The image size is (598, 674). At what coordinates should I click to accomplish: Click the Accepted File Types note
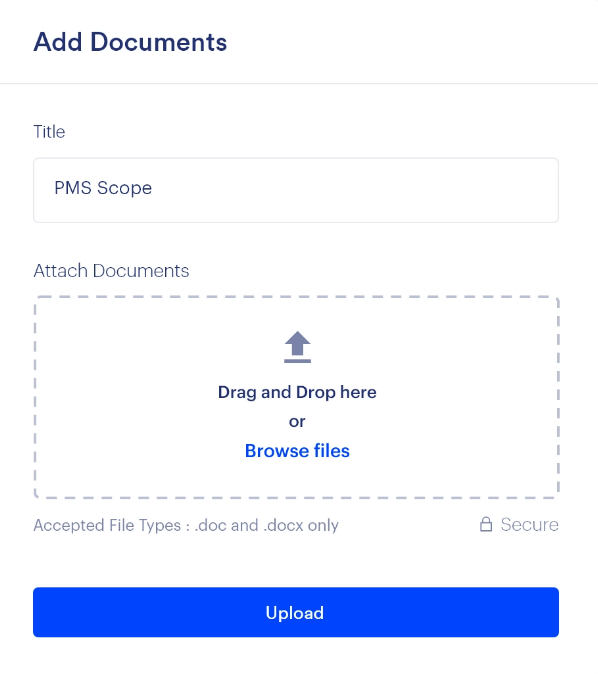(x=186, y=525)
